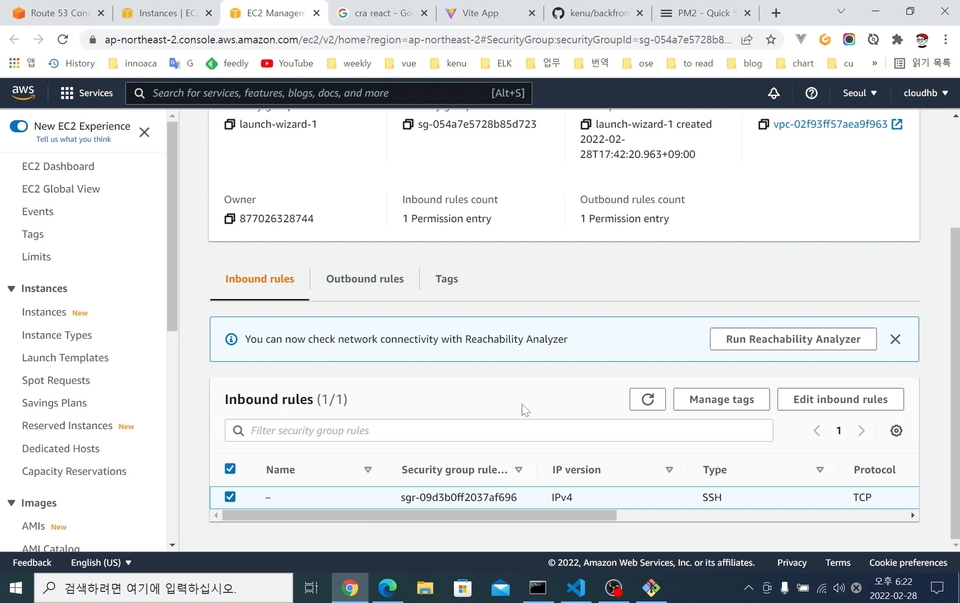
Task: Share this page from the address bar
Action: tap(746, 40)
